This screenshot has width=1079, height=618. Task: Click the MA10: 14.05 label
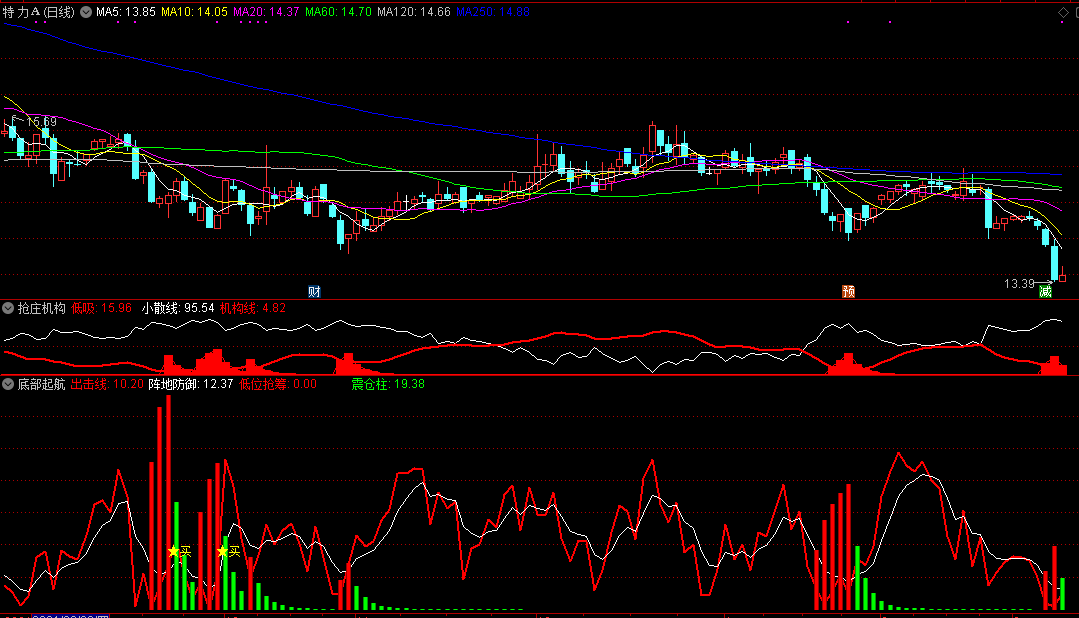(x=194, y=12)
